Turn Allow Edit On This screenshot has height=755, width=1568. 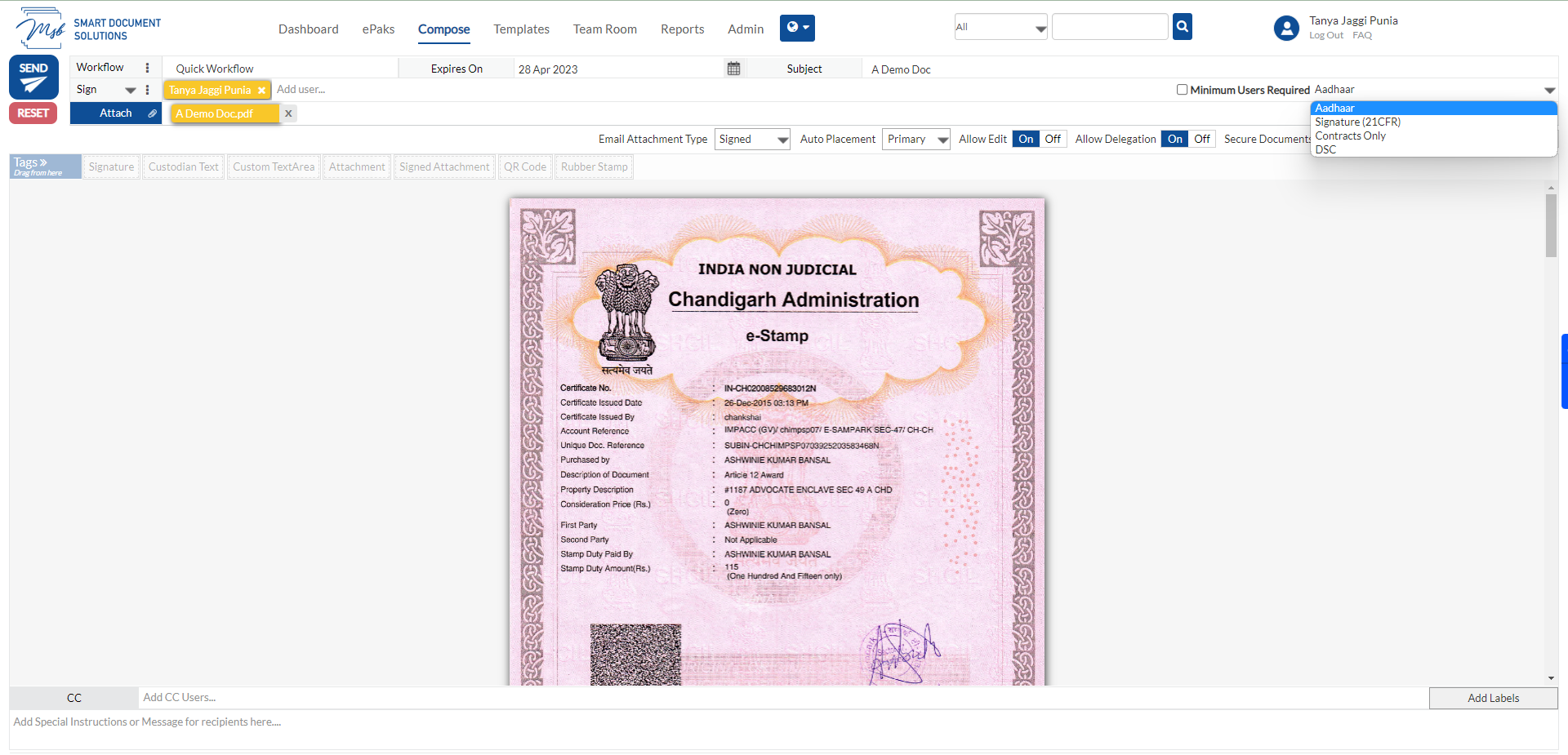1026,139
